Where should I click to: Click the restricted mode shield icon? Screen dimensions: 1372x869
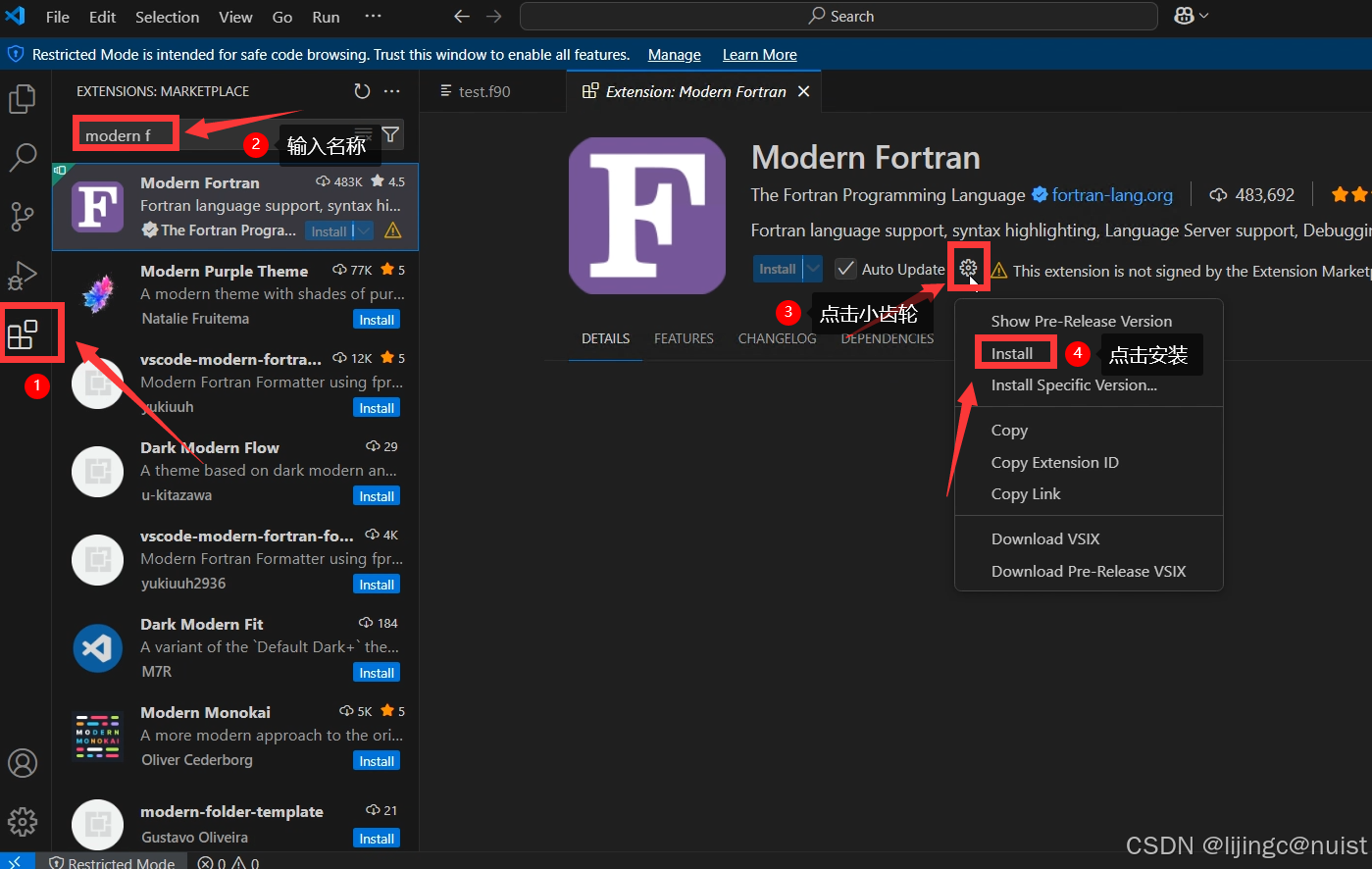click(16, 54)
